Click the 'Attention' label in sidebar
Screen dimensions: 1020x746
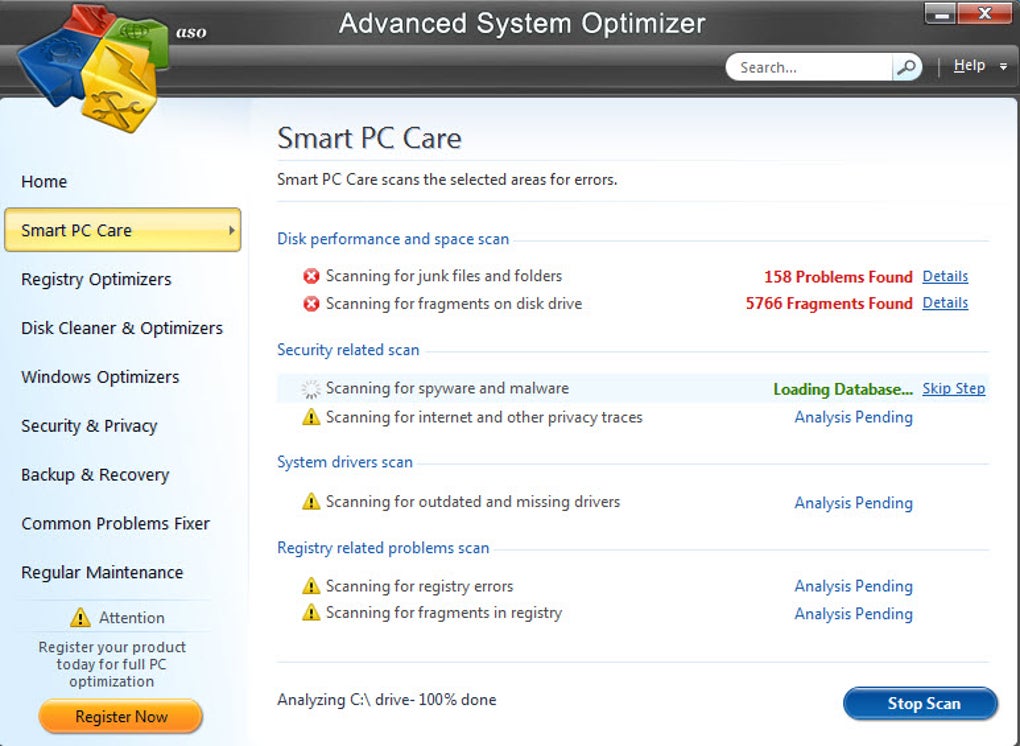131,617
